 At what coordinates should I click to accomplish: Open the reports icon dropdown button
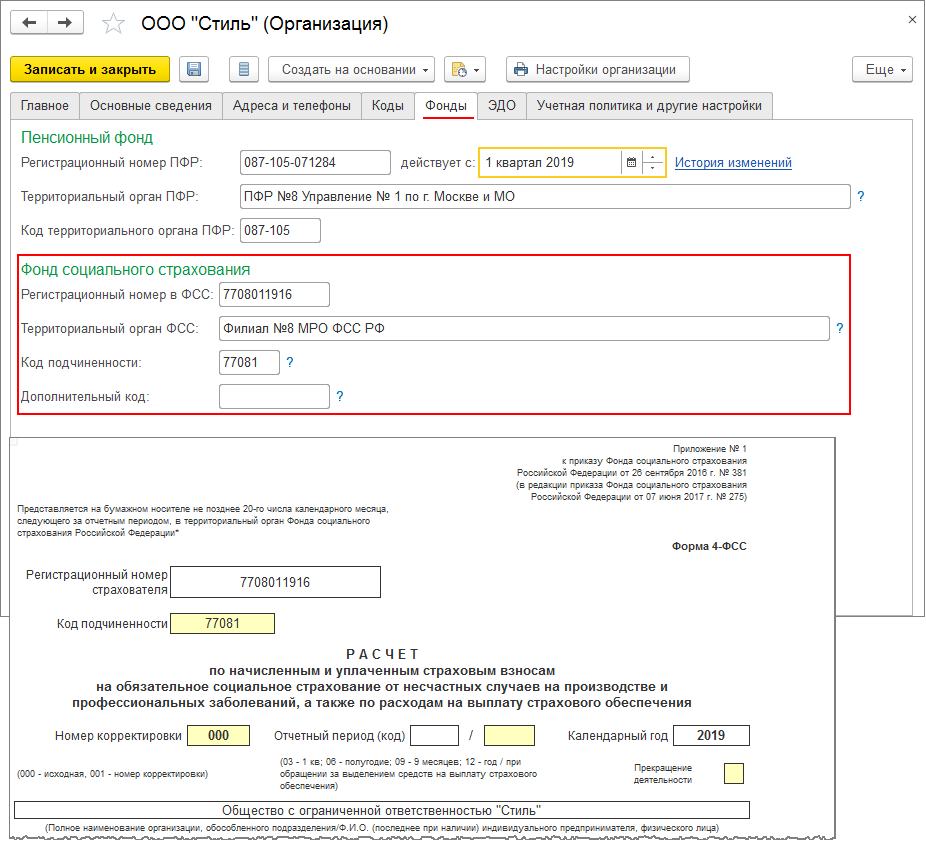(x=465, y=70)
